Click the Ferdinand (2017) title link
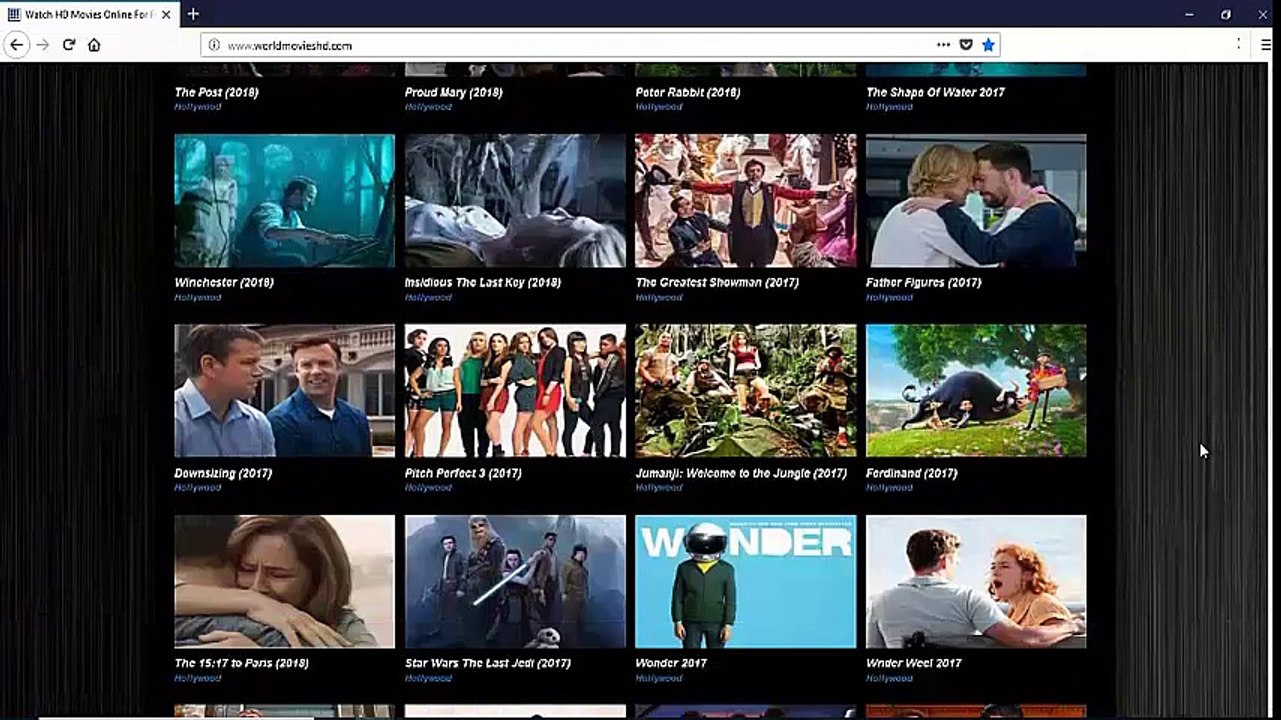1281x720 pixels. point(912,473)
